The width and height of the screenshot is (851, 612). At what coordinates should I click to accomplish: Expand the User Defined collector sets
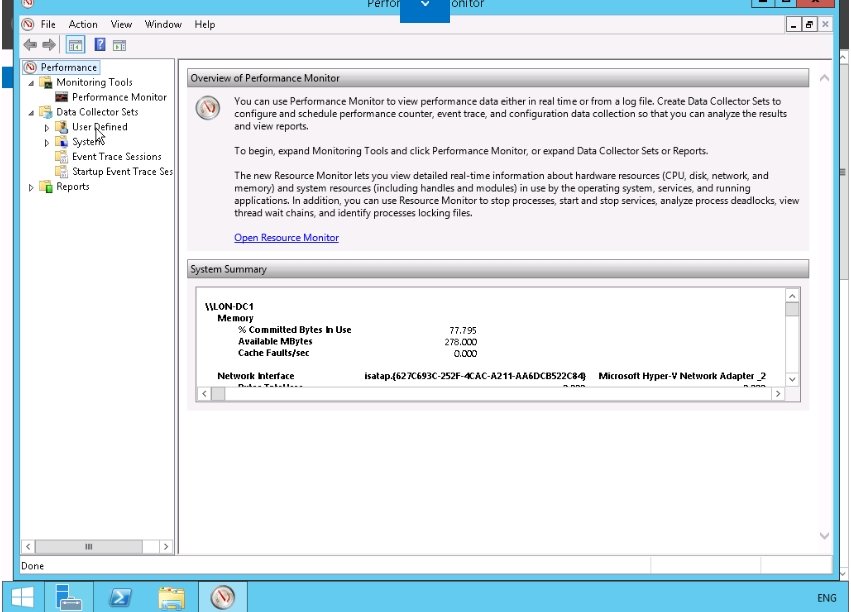click(x=47, y=128)
